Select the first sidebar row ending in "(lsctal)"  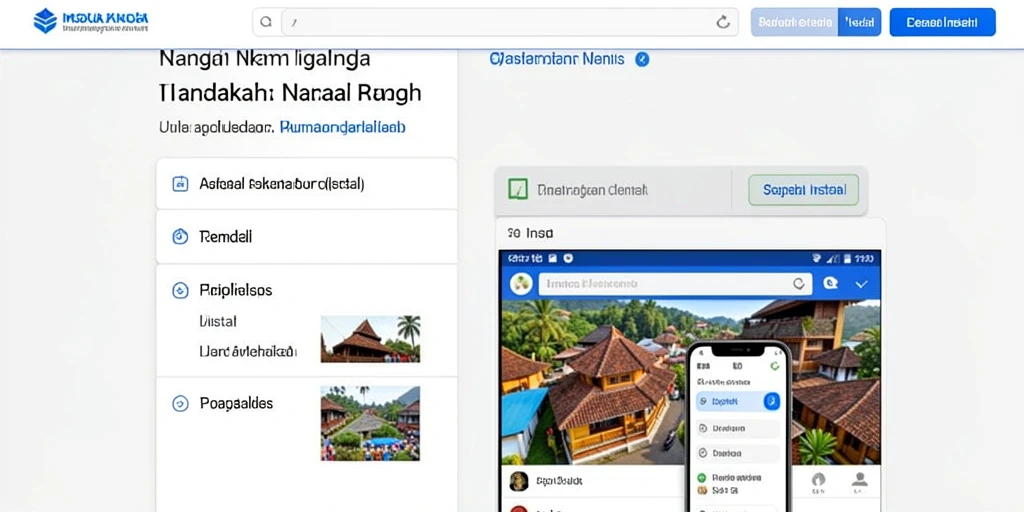tap(306, 184)
